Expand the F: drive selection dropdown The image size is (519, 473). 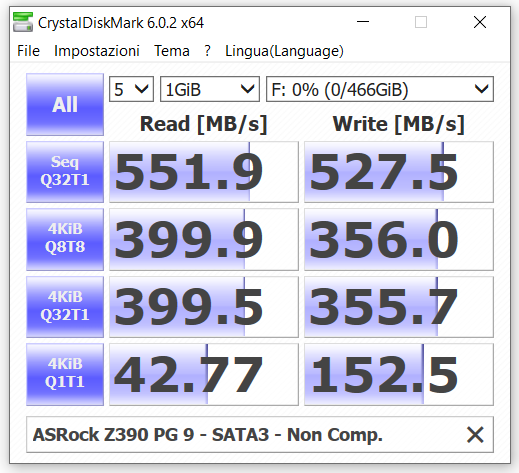380,89
